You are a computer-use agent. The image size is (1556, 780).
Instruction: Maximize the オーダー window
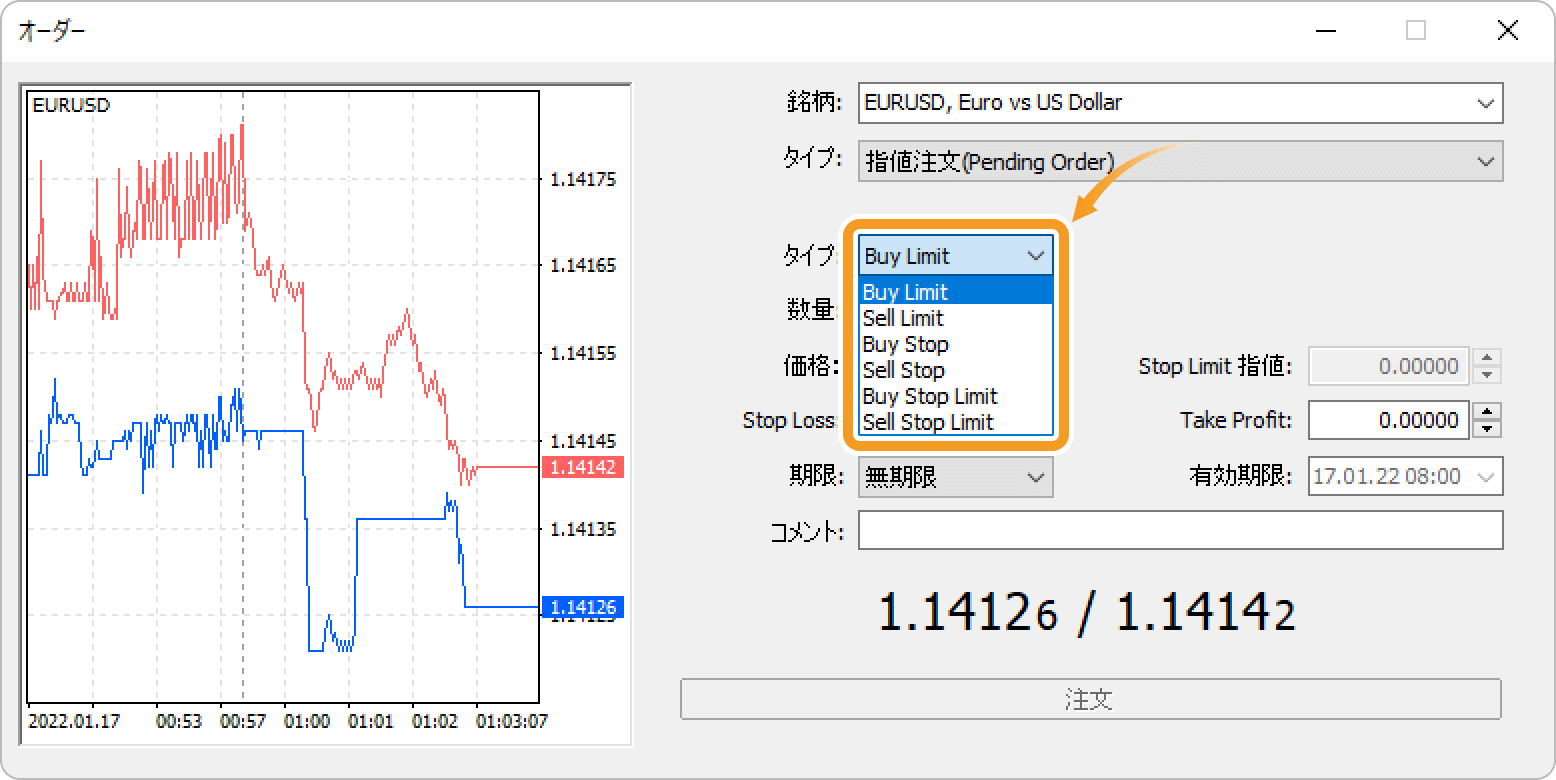tap(1416, 31)
